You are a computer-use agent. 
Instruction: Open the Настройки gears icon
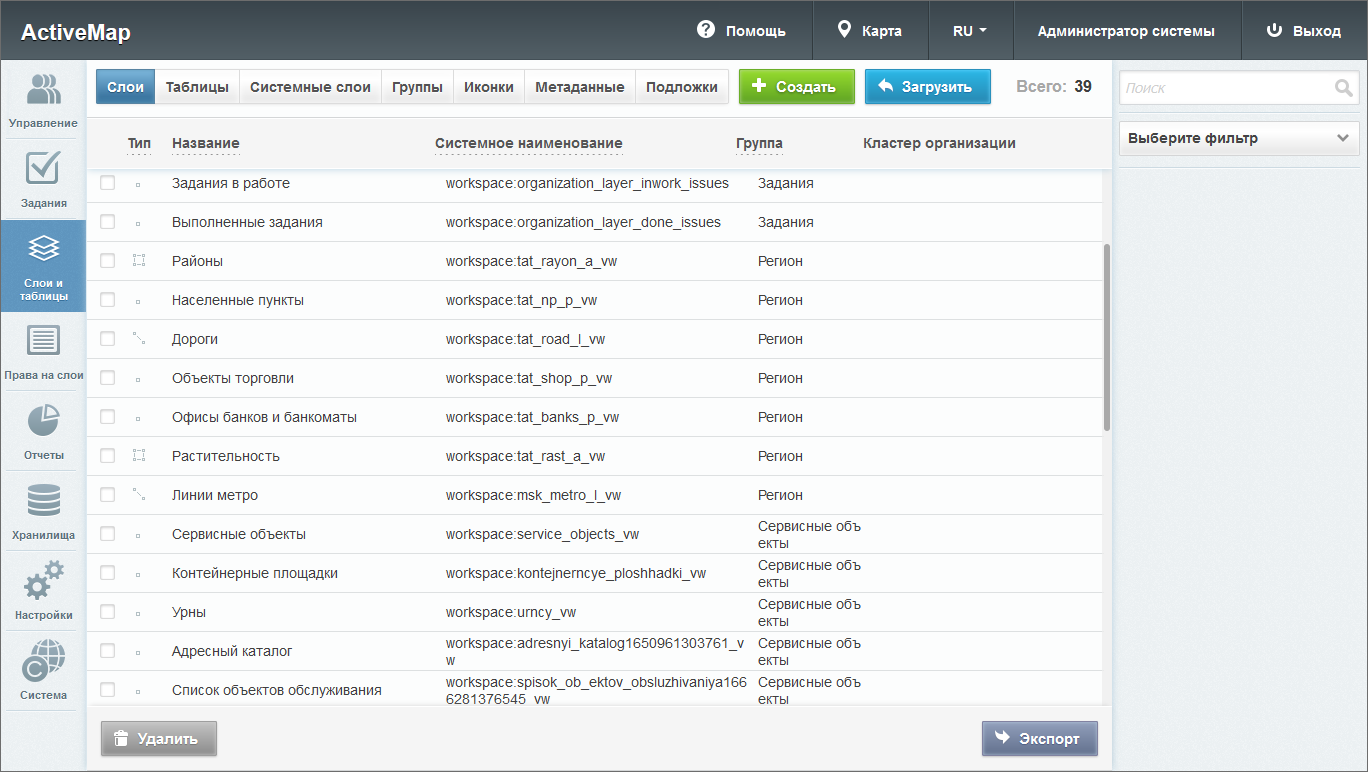[43, 582]
